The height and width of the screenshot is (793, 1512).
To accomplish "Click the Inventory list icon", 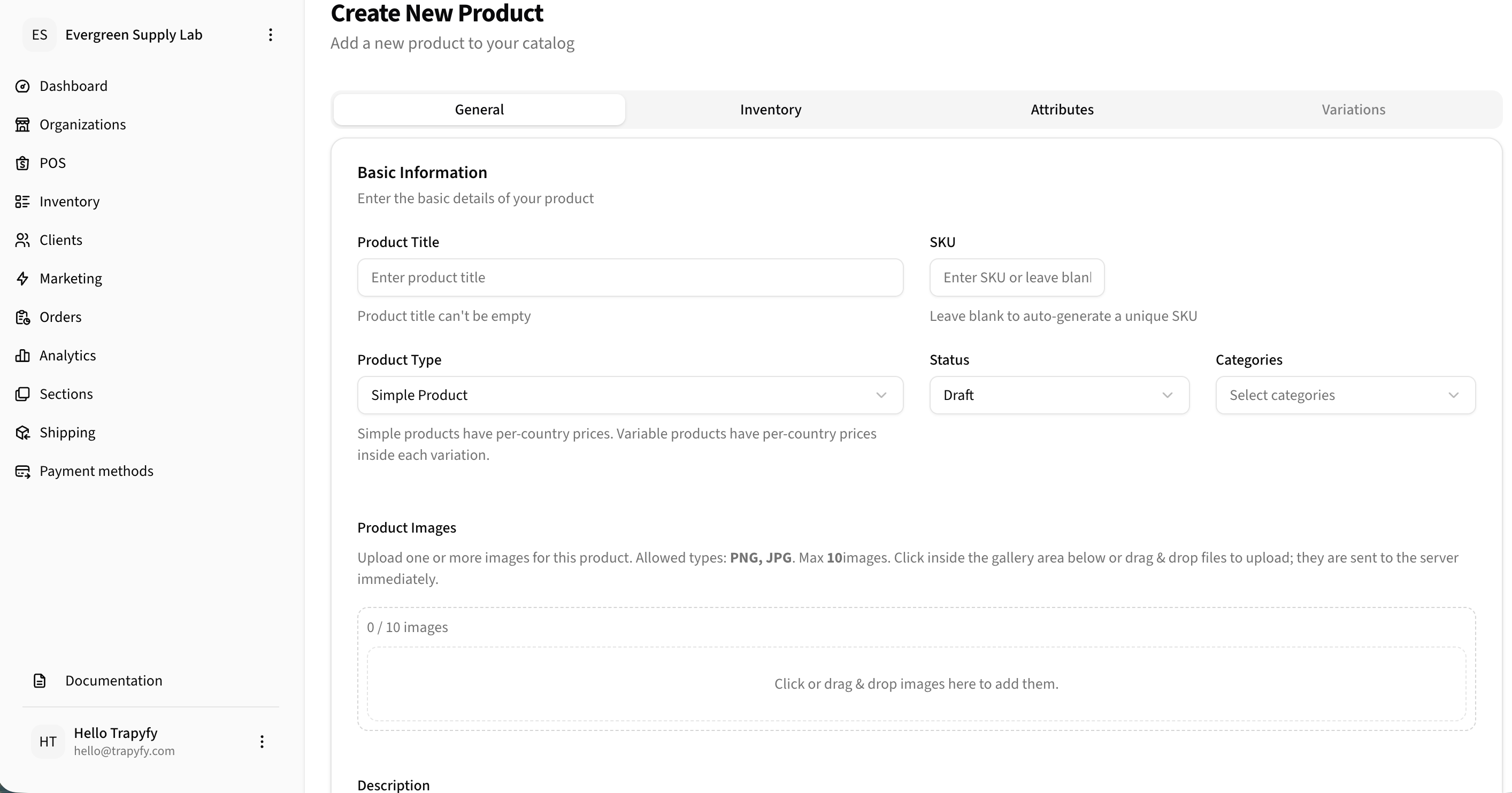I will 22,202.
